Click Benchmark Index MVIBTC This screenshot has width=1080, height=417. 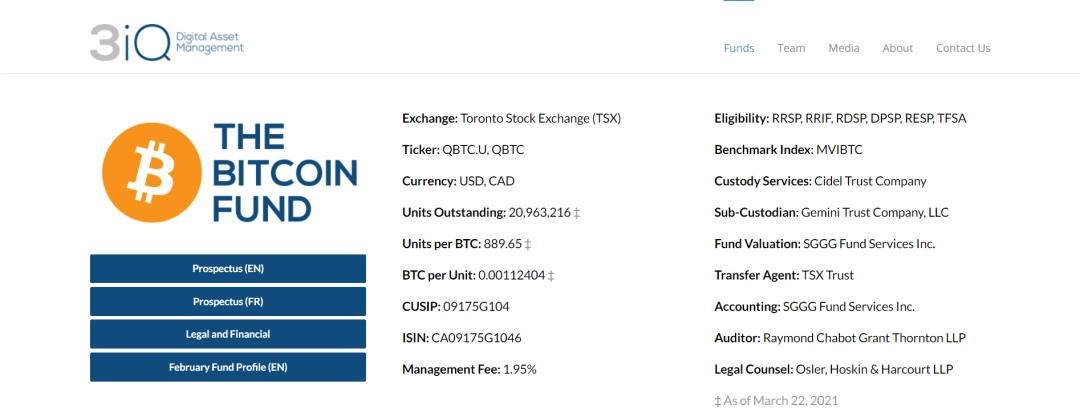tap(789, 150)
